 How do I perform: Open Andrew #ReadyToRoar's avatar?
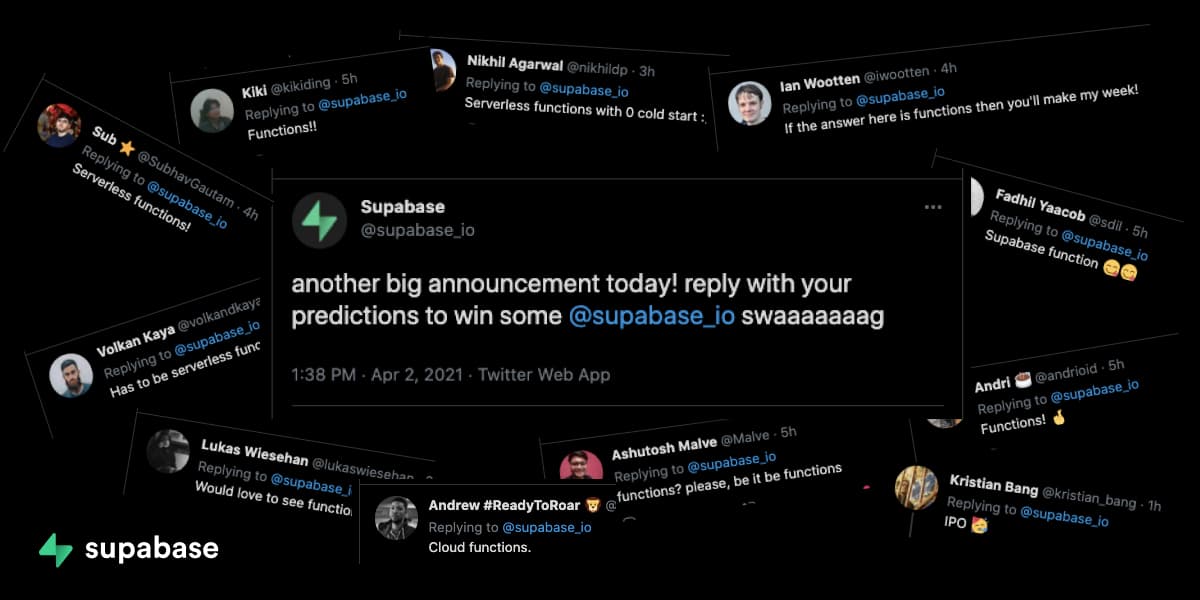pyautogui.click(x=396, y=517)
